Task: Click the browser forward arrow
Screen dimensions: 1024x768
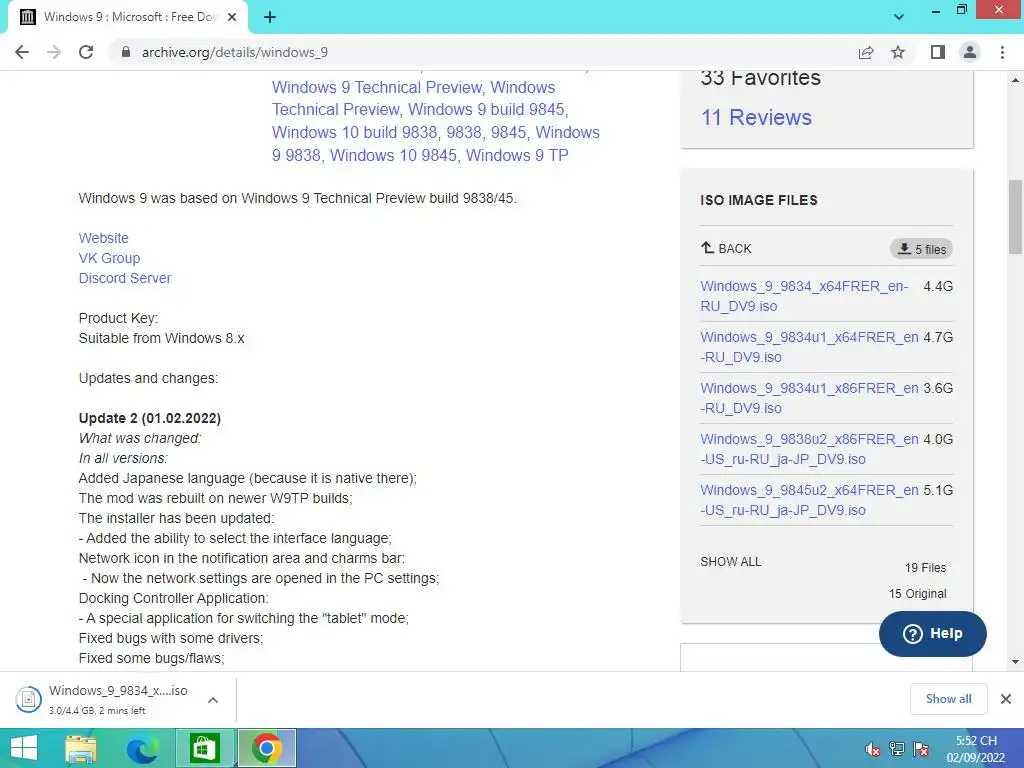Action: point(54,52)
